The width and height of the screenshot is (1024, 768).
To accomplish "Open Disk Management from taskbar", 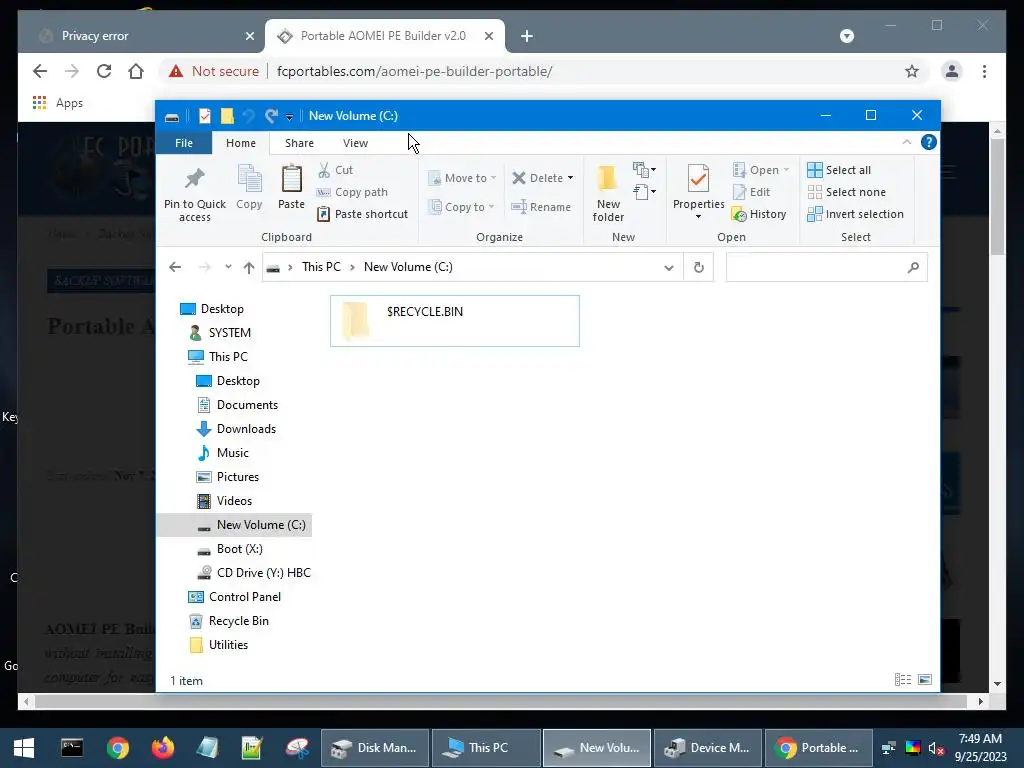I will [375, 748].
